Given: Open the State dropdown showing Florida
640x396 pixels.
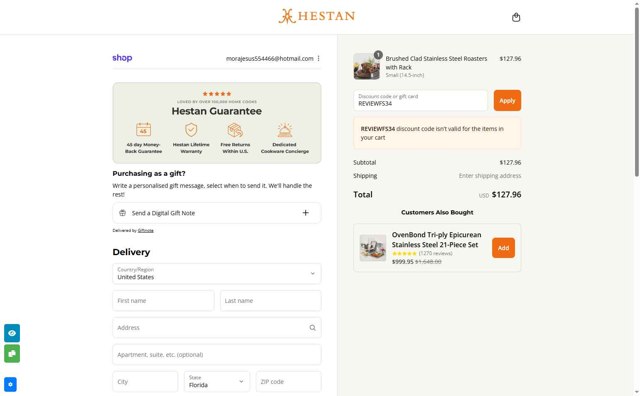Looking at the screenshot, I should (217, 382).
